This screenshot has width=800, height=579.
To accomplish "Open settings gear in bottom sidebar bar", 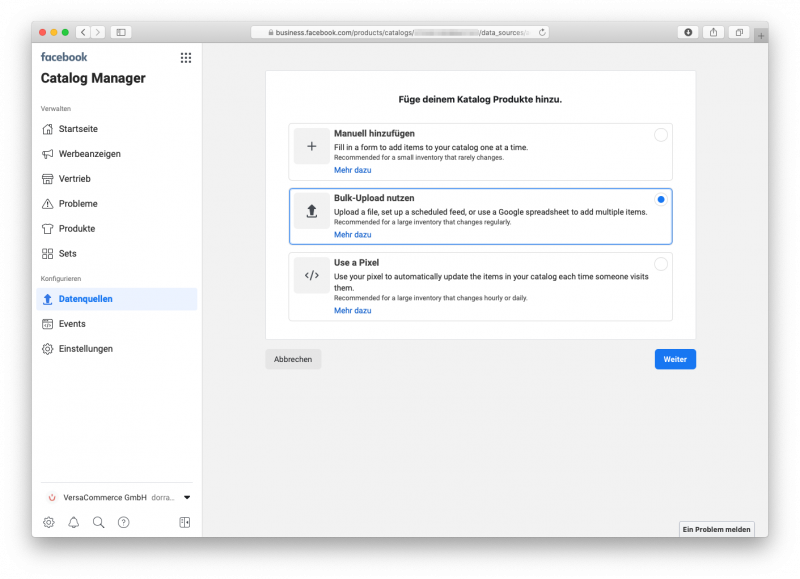I will coord(48,522).
